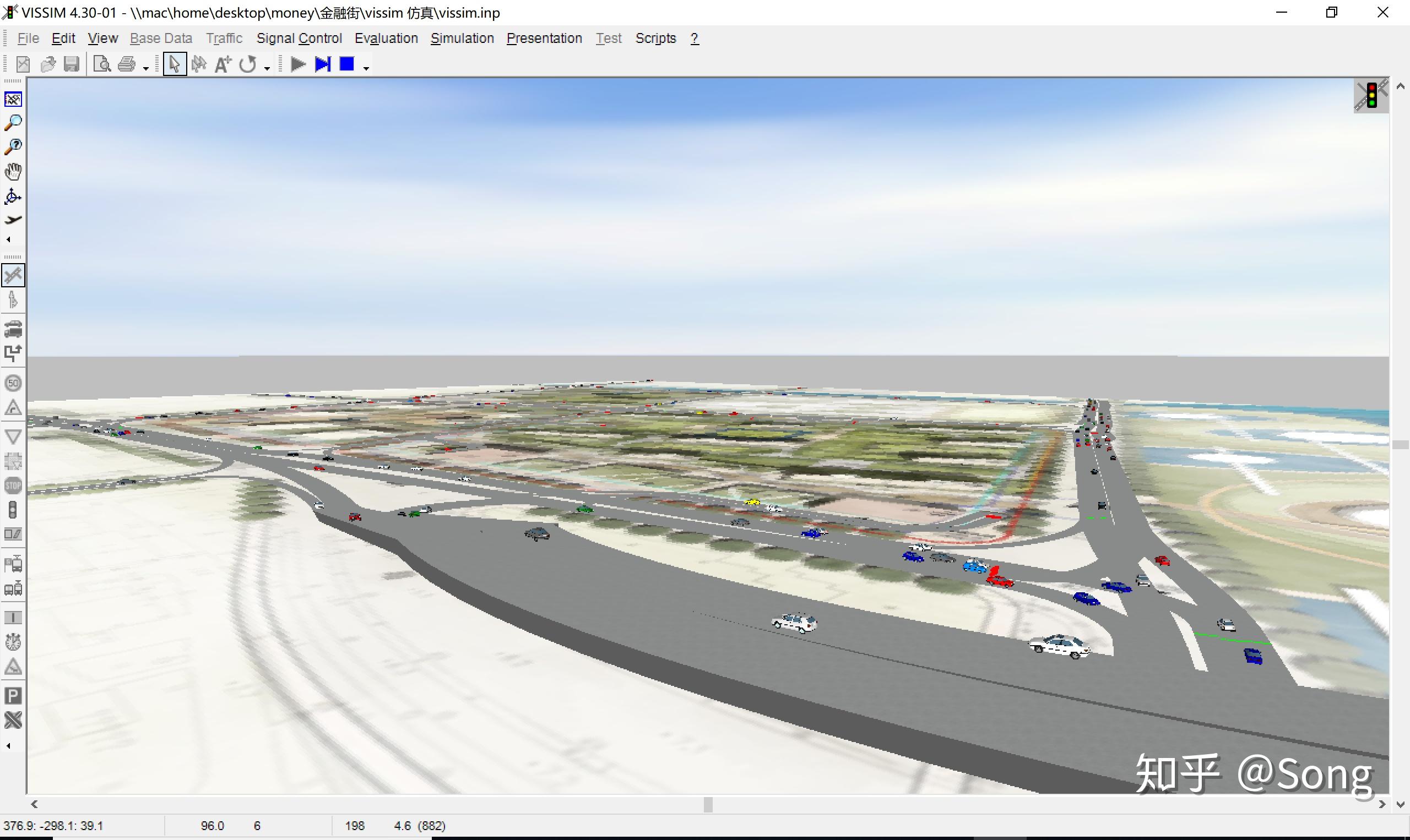Viewport: 1410px width, 840px height.
Task: Click the Vehicle Inputs car/truck icon
Action: pos(13,329)
